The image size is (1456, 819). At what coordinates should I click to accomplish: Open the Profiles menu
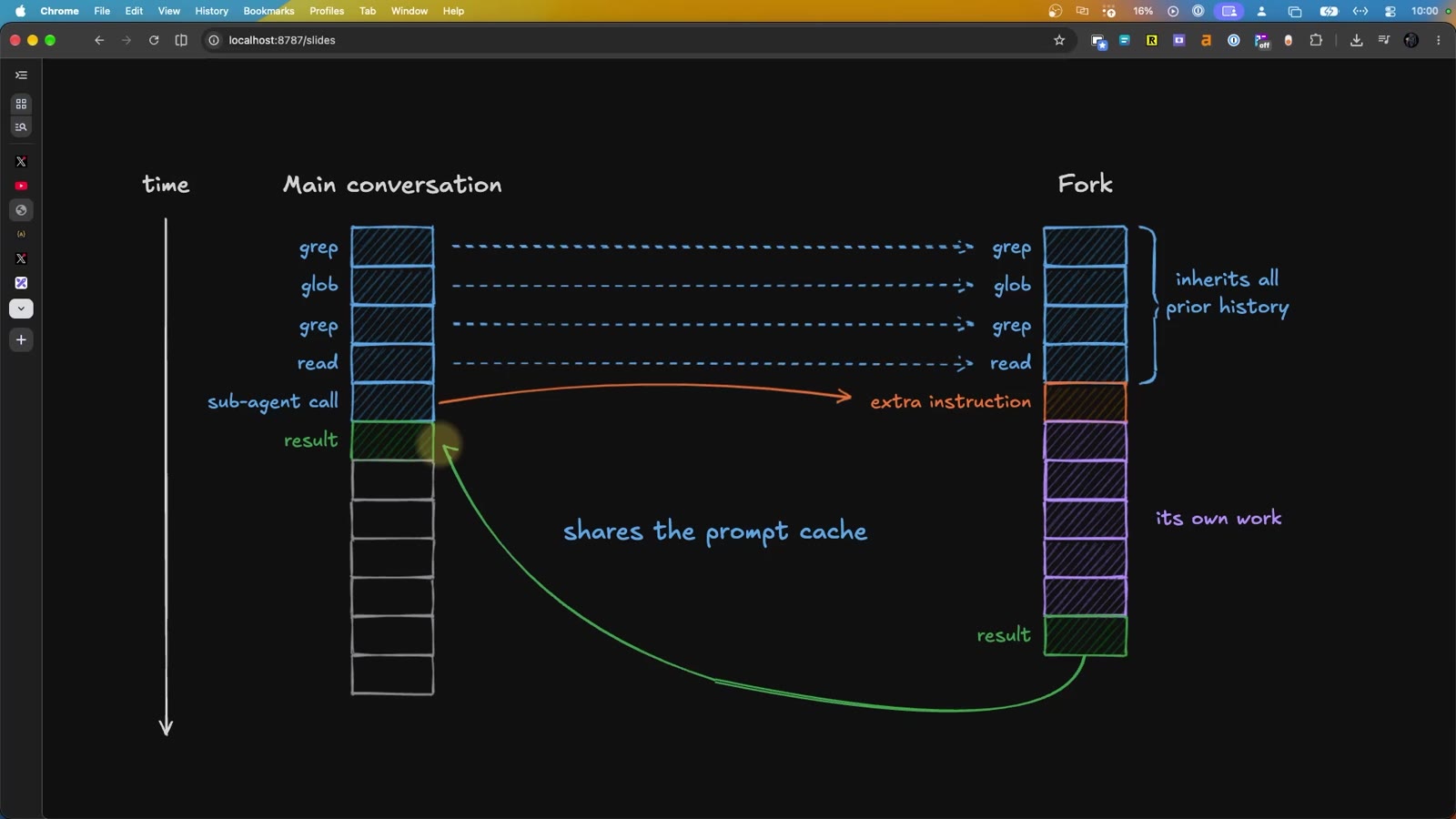[327, 11]
